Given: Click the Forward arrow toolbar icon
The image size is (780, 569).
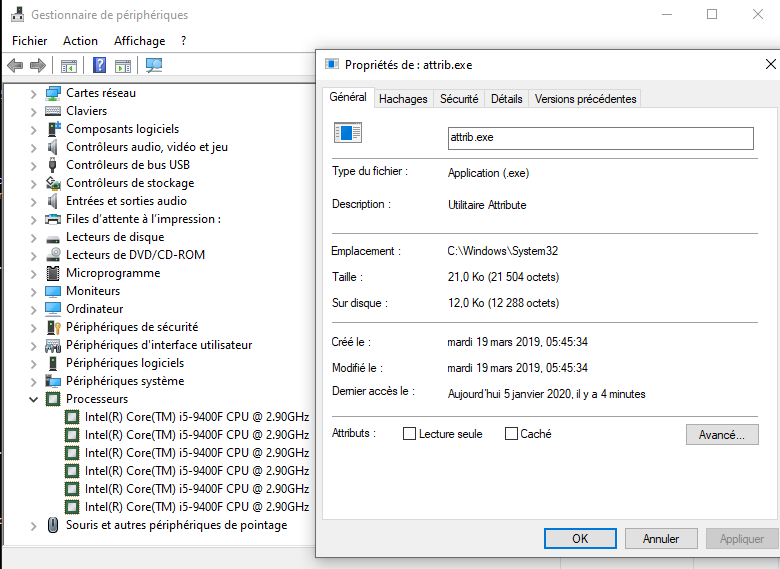Looking at the screenshot, I should [x=38, y=65].
